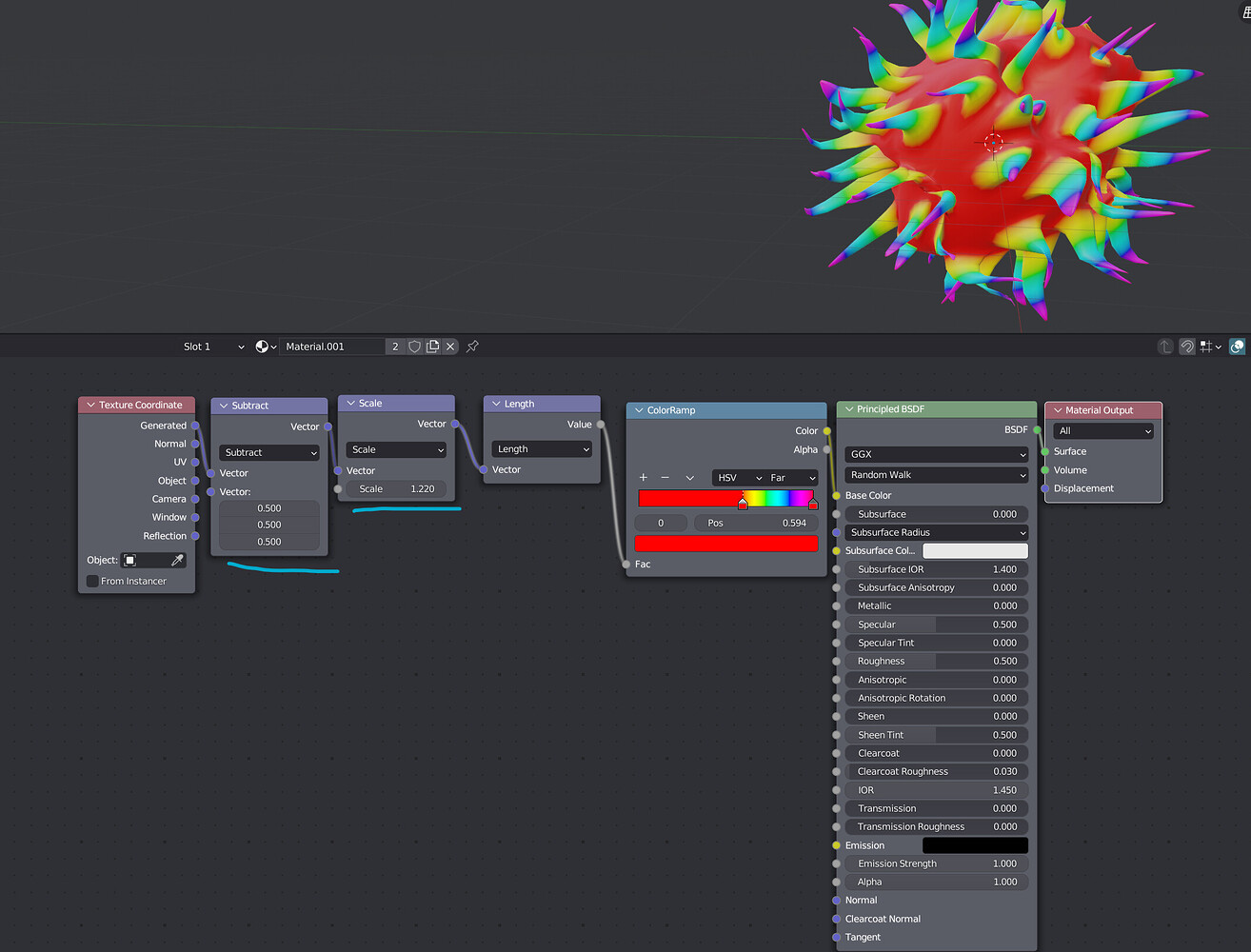Add a color stop with the plus icon
This screenshot has height=952, width=1251.
(644, 478)
